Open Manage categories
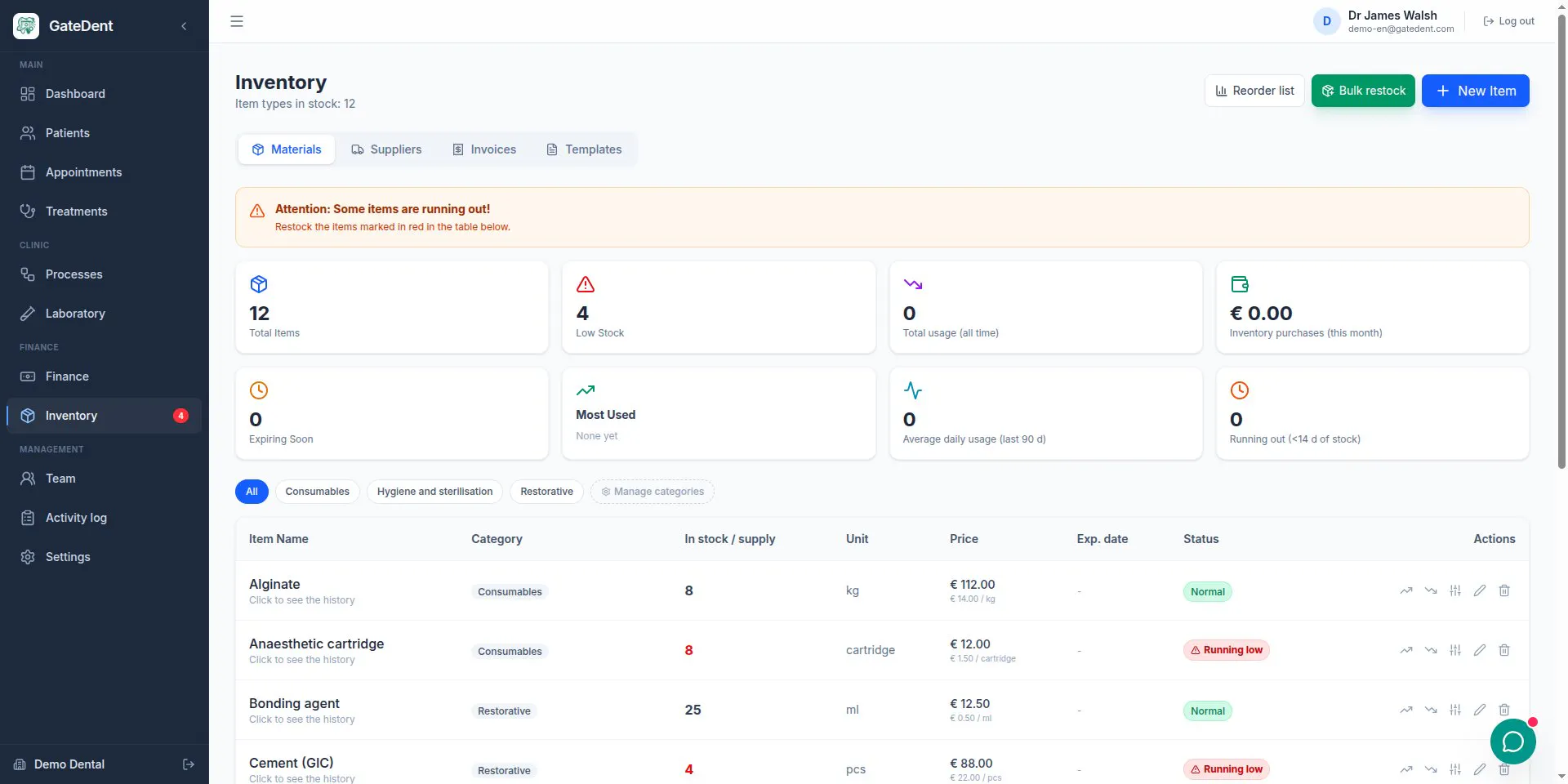This screenshot has height=784, width=1568. [x=652, y=492]
